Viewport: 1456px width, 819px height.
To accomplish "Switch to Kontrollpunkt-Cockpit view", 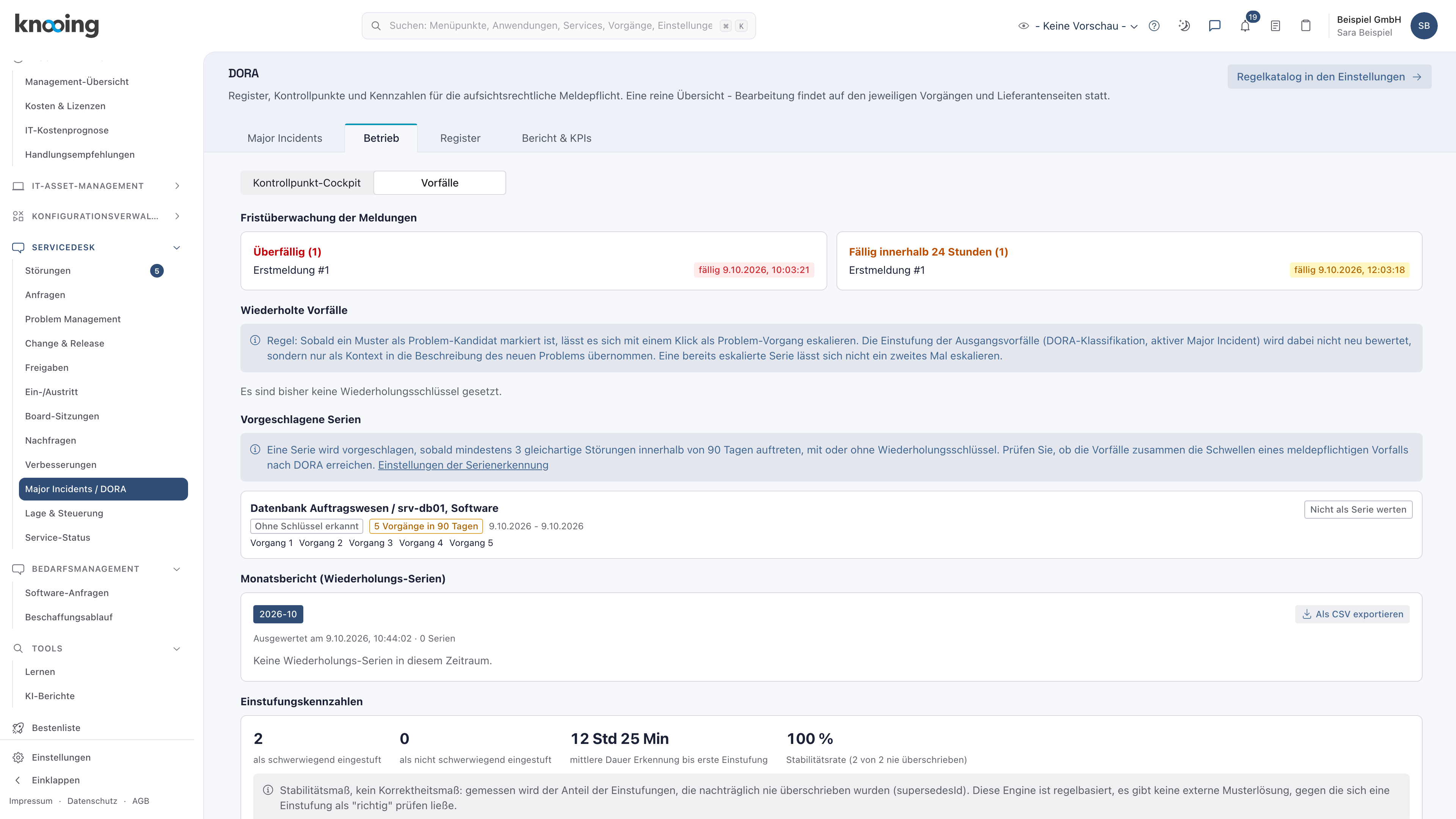I will [306, 182].
